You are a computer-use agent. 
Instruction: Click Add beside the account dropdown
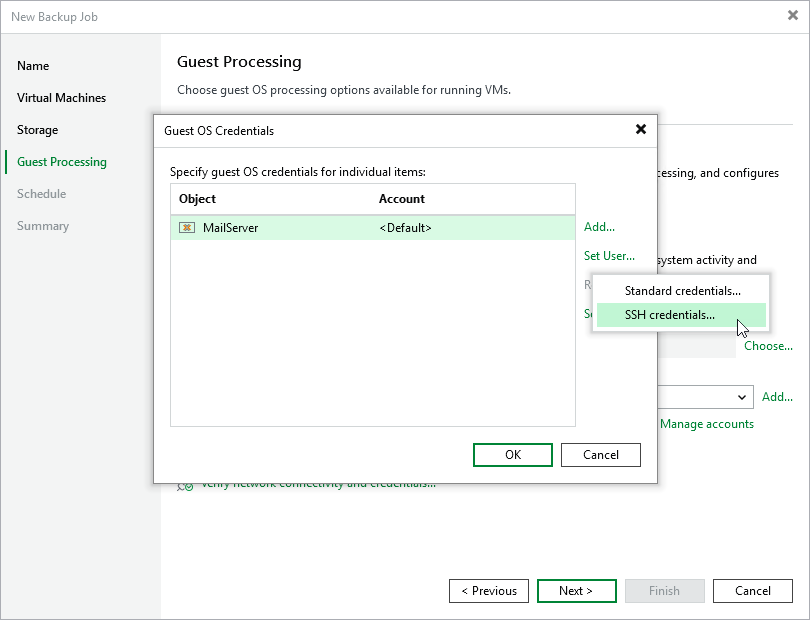[777, 397]
